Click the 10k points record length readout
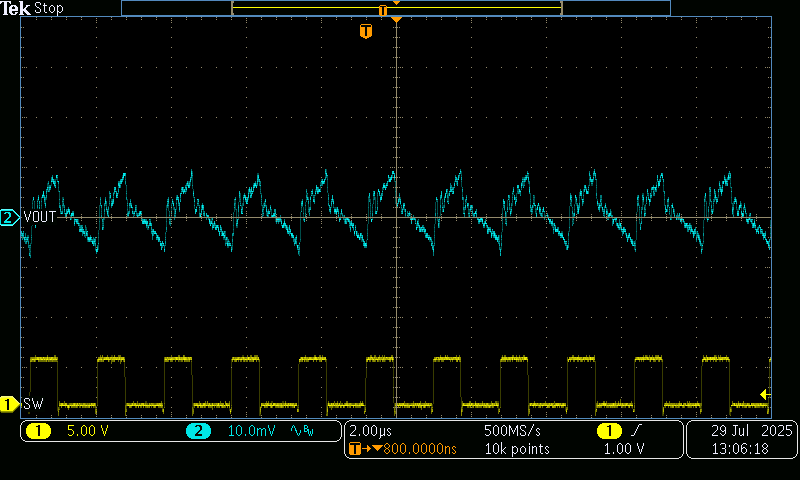The height and width of the screenshot is (480, 800). (516, 449)
